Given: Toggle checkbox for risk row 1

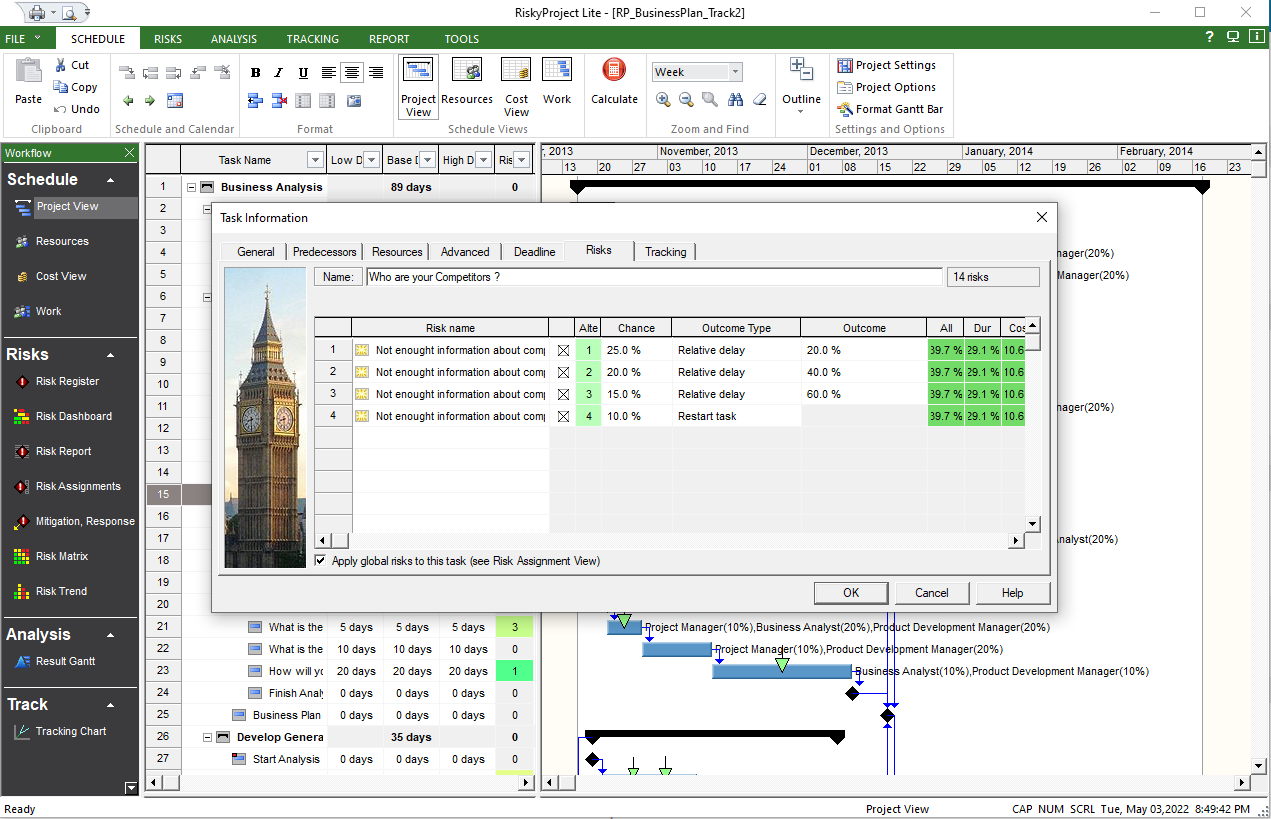Looking at the screenshot, I should click(563, 350).
